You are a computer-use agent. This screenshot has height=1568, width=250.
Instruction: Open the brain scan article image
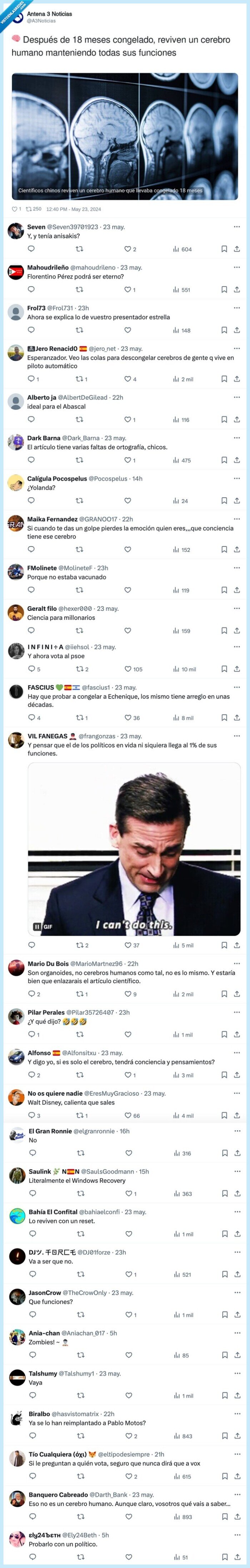click(125, 136)
